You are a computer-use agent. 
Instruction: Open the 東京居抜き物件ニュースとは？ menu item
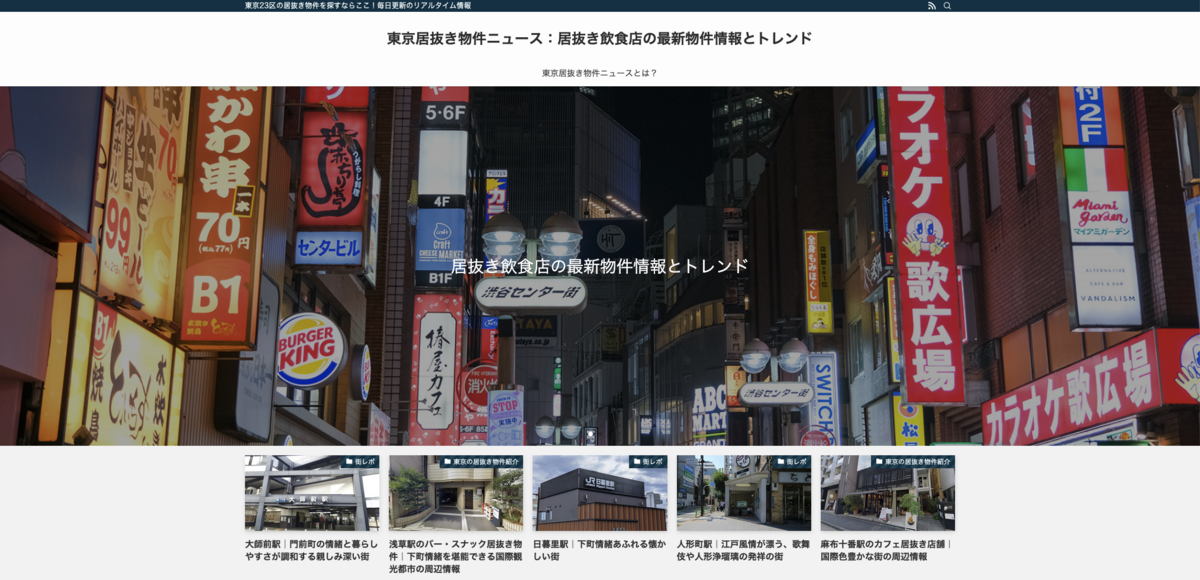(599, 73)
